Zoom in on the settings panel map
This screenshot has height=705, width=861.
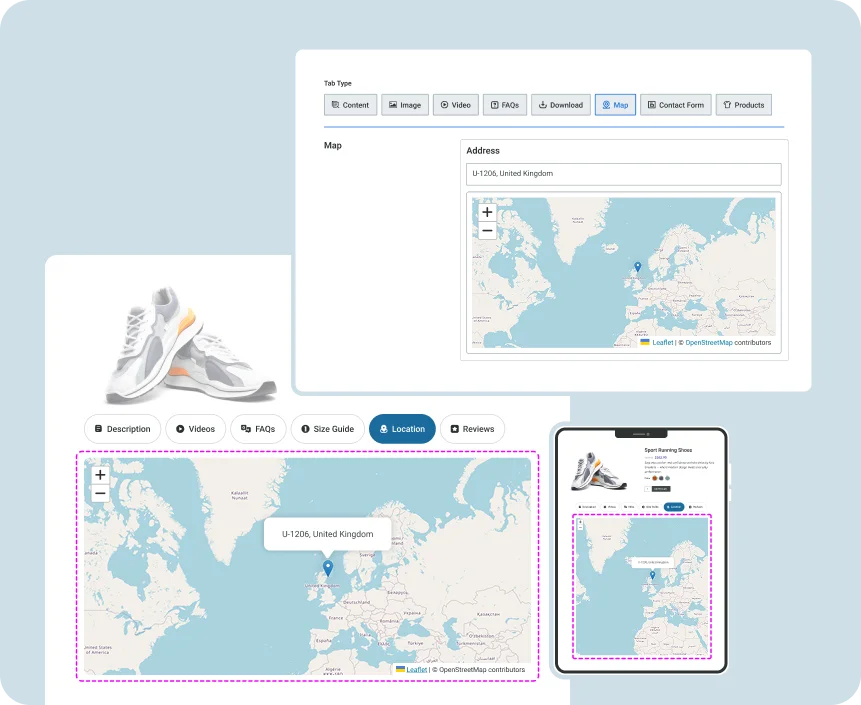click(x=487, y=212)
